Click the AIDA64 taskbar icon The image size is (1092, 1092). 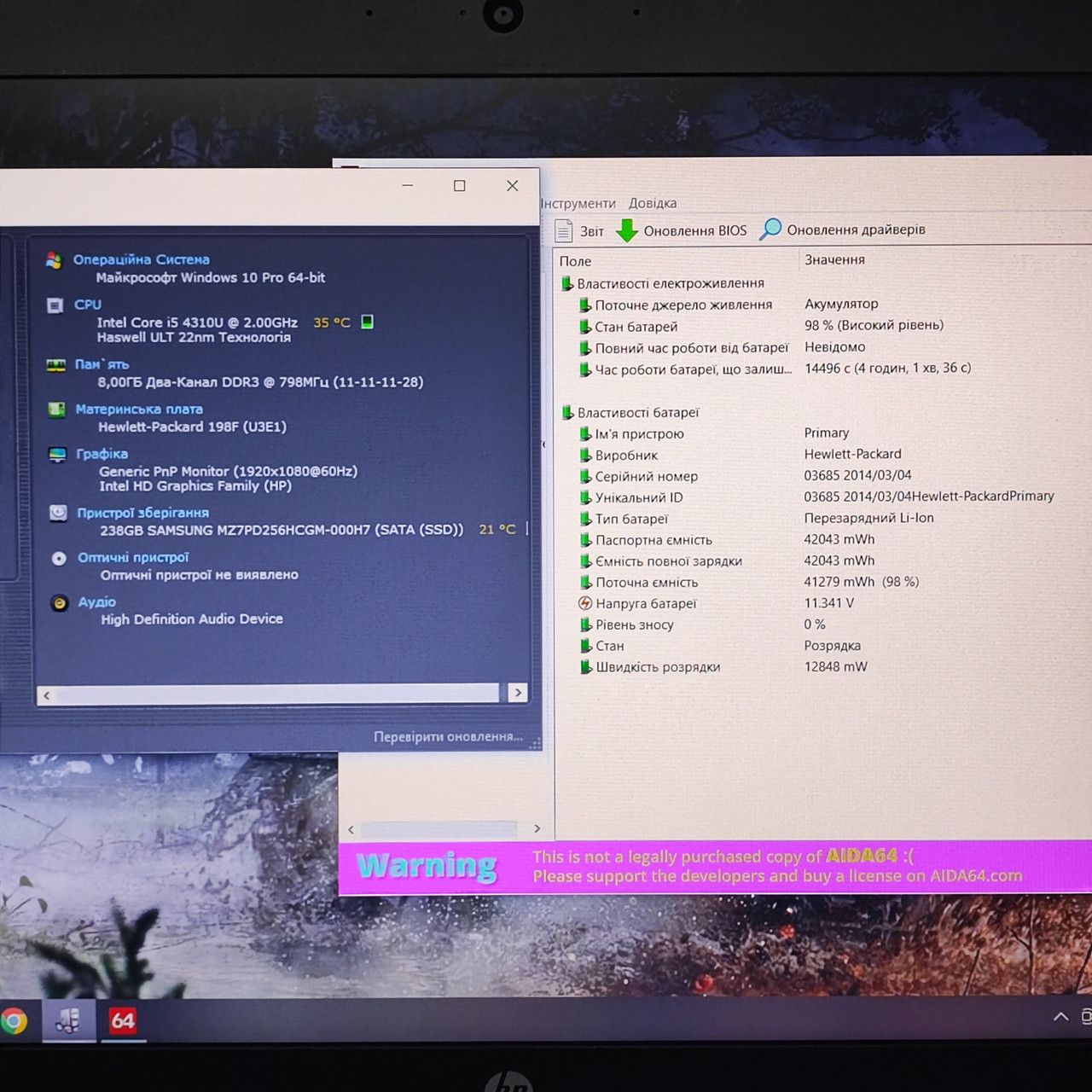pyautogui.click(x=123, y=1020)
